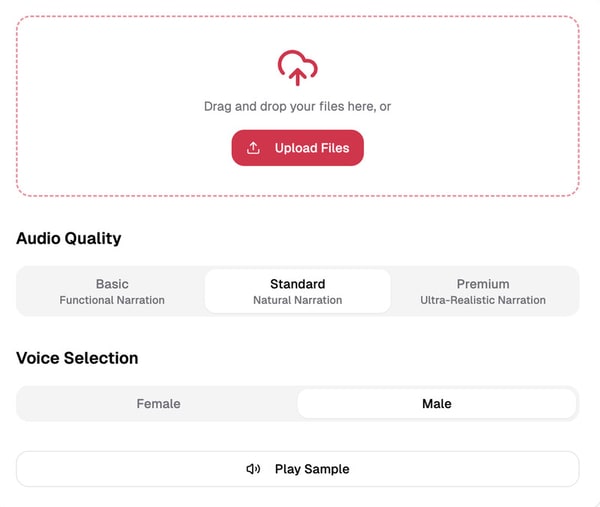Click the 'Drag and drop your files here' text
The image size is (600, 507).
[297, 106]
